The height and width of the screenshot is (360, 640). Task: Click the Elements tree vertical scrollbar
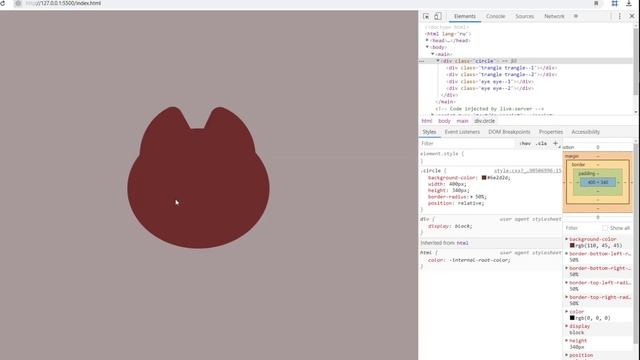636,61
